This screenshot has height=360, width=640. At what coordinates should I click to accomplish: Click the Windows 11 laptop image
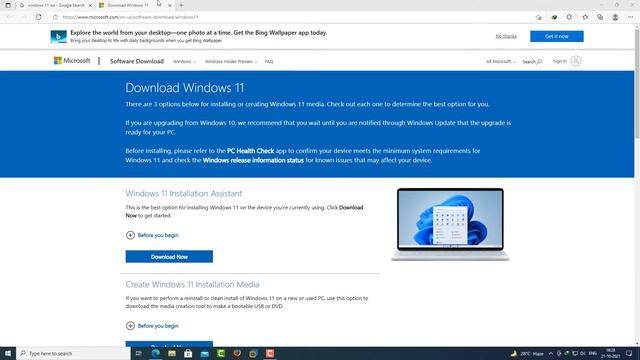(x=450, y=224)
